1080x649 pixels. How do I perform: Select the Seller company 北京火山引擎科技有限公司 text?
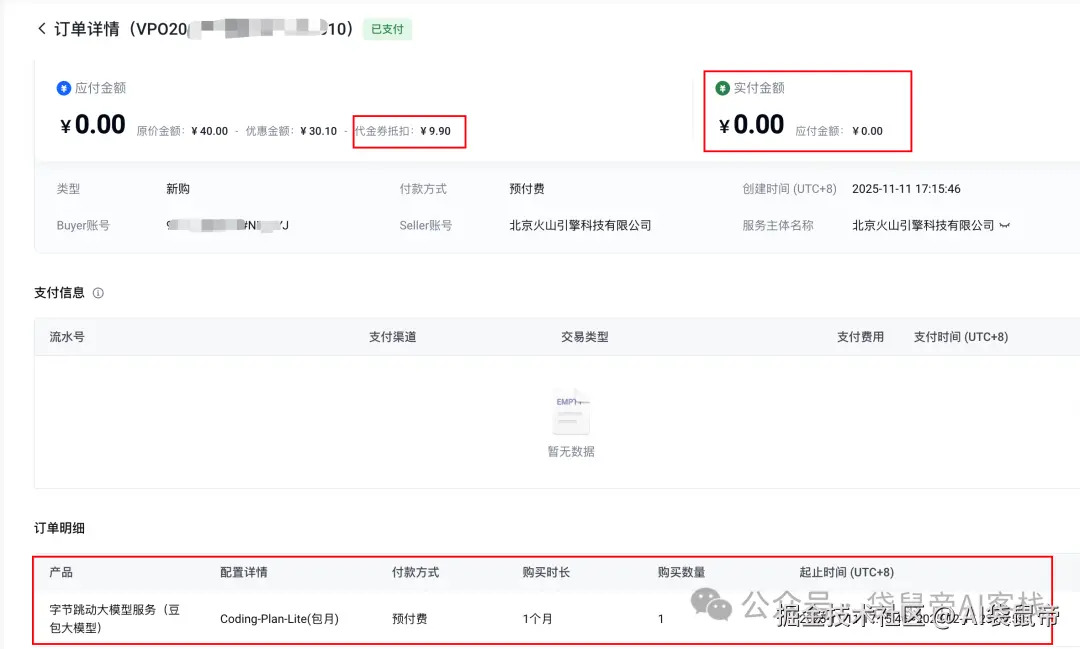pyautogui.click(x=580, y=226)
